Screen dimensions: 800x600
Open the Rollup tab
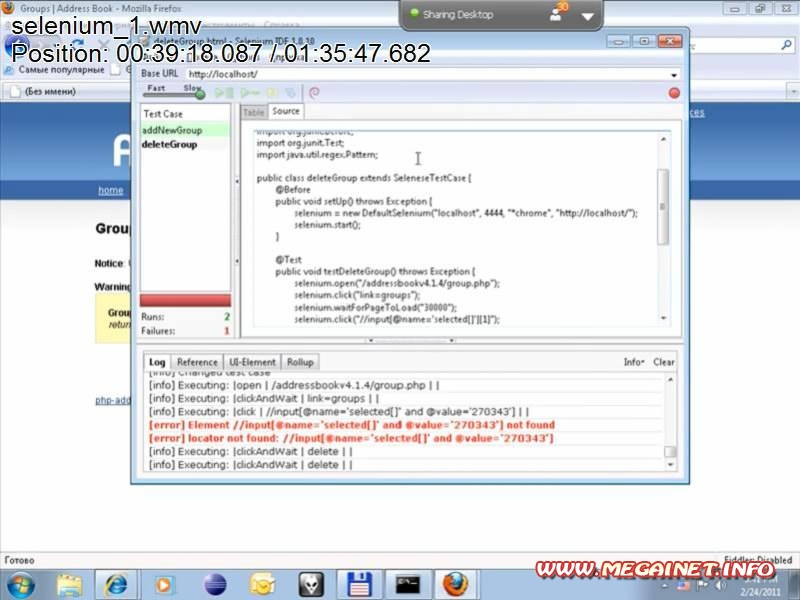click(x=300, y=362)
